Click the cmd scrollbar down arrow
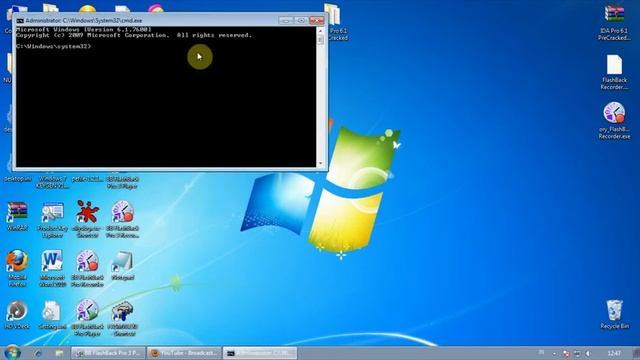 coord(320,164)
